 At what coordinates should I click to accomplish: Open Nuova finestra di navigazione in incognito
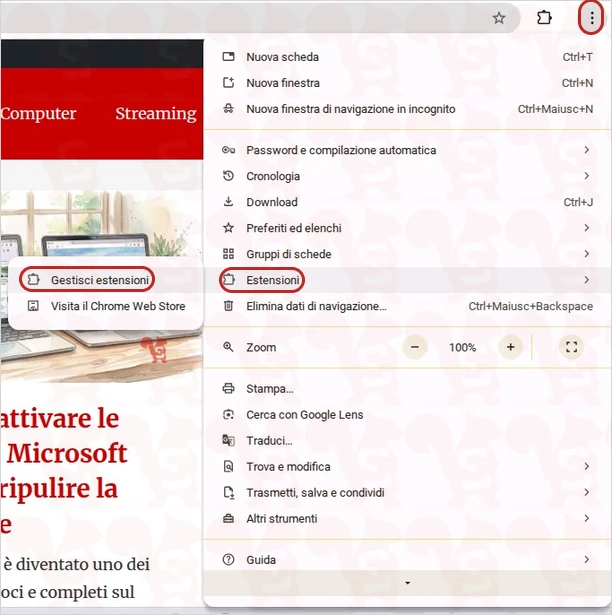407,109
